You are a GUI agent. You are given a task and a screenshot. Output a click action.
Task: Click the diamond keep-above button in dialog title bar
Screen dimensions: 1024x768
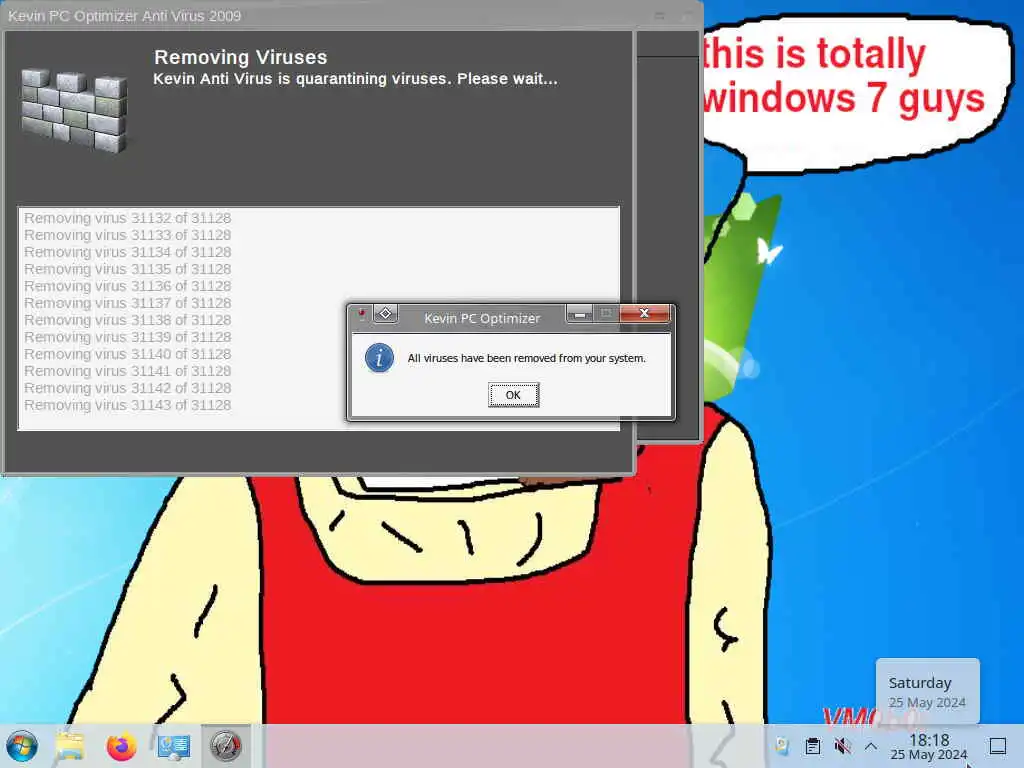pos(385,314)
